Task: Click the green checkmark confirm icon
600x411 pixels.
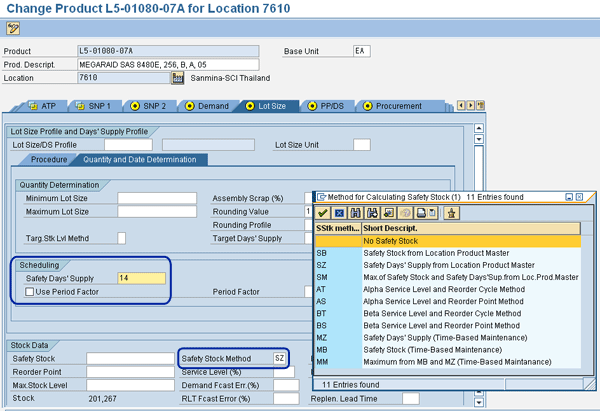Action: (324, 212)
